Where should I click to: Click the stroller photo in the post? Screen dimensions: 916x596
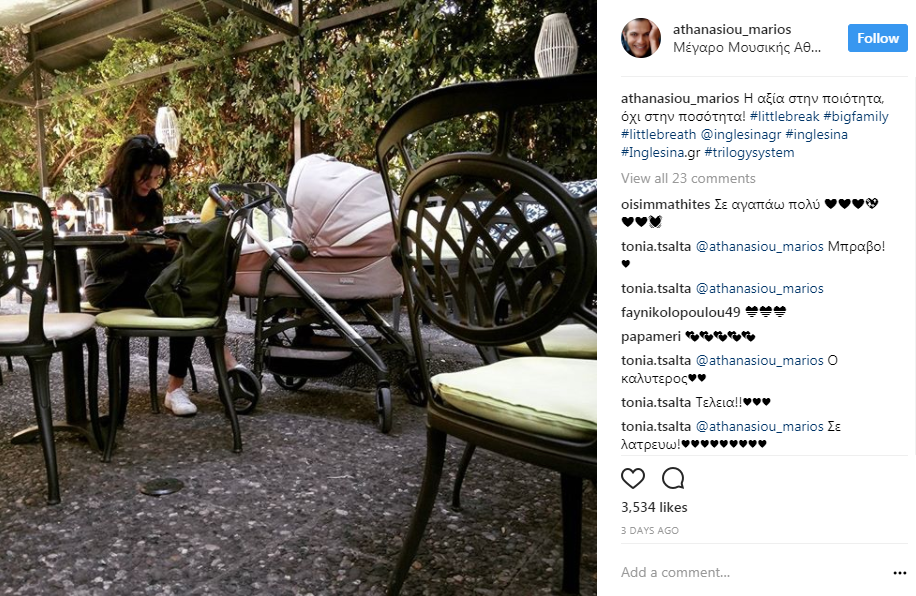coord(298,298)
